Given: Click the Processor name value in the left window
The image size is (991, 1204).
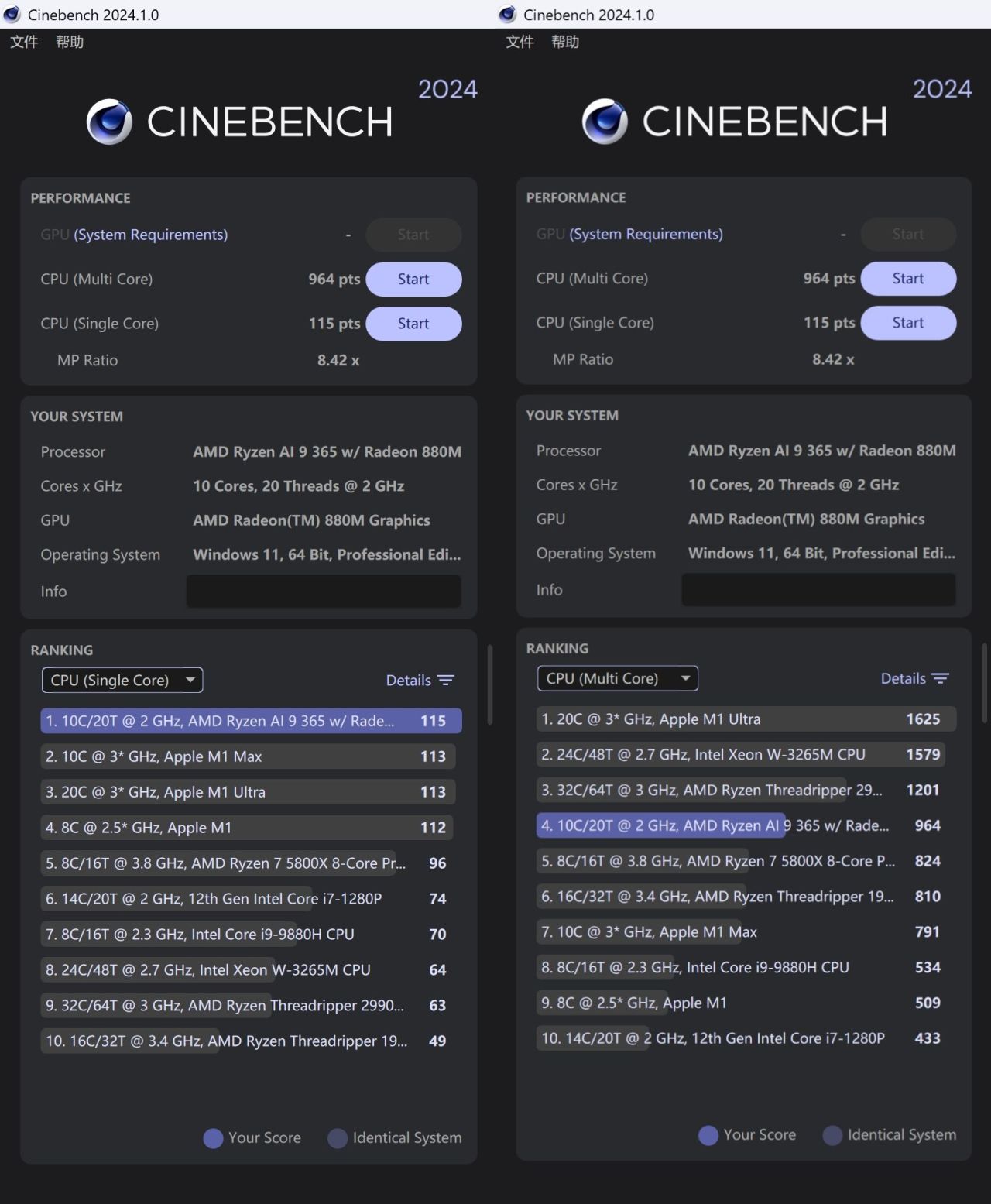Looking at the screenshot, I should tap(327, 452).
